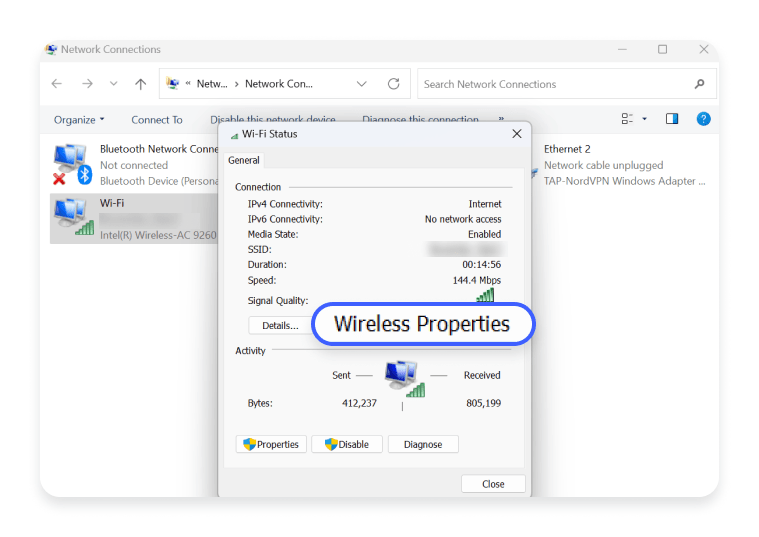759x537 pixels.
Task: Close the Wi-Fi Status dialog with Close button
Action: (x=493, y=484)
